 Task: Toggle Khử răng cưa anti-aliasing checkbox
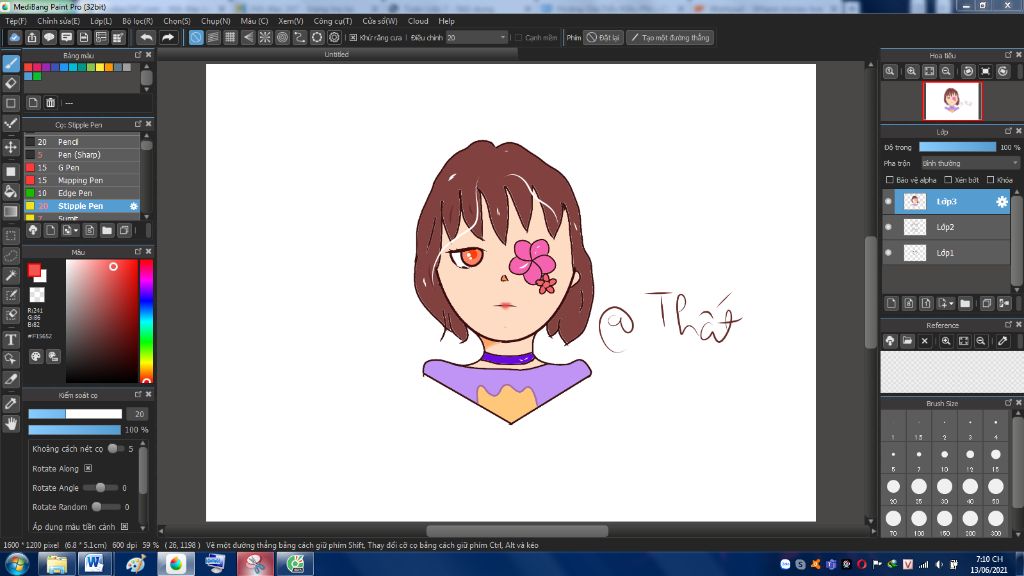pyautogui.click(x=353, y=37)
